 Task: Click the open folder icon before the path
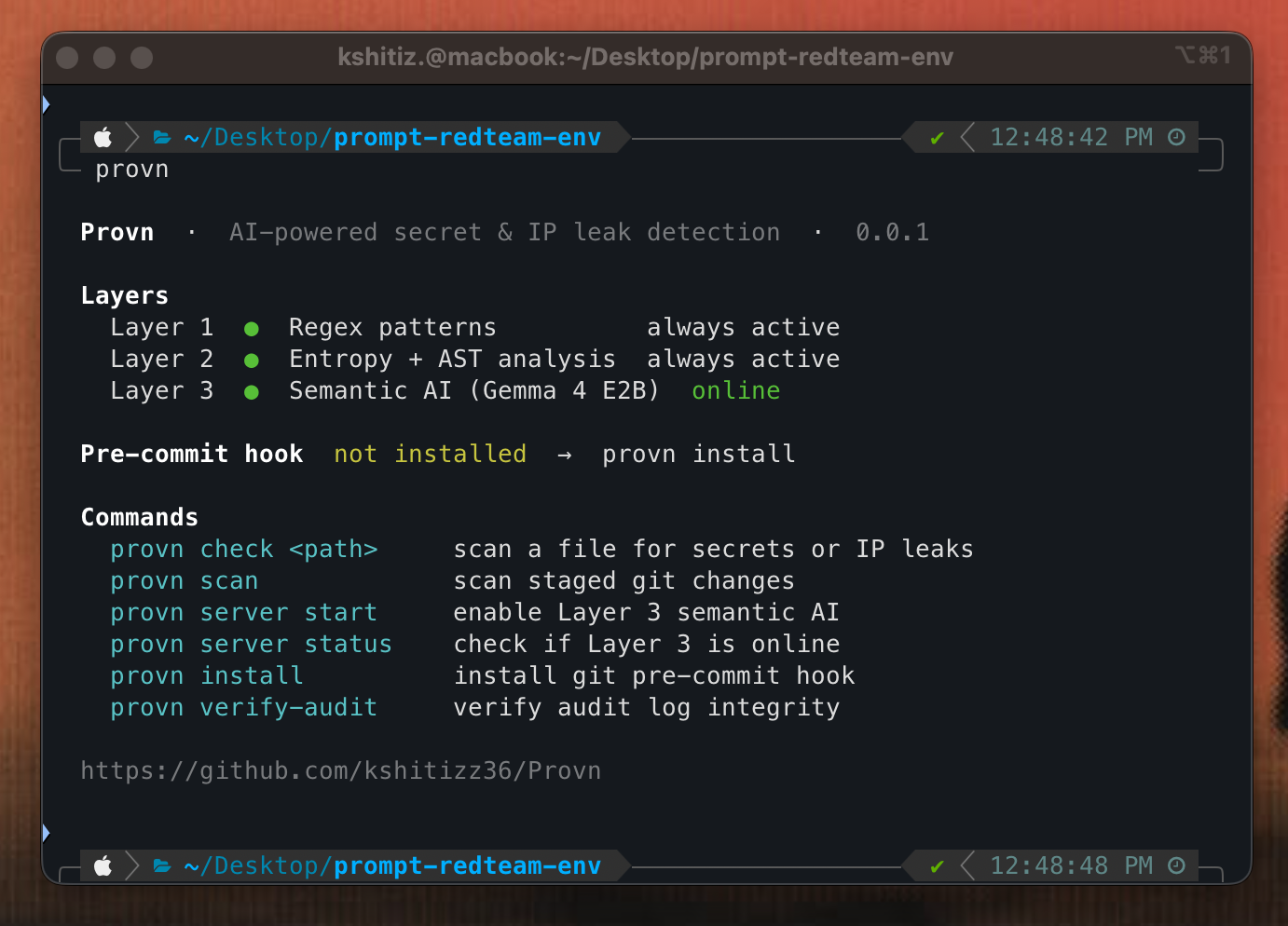coord(161,136)
